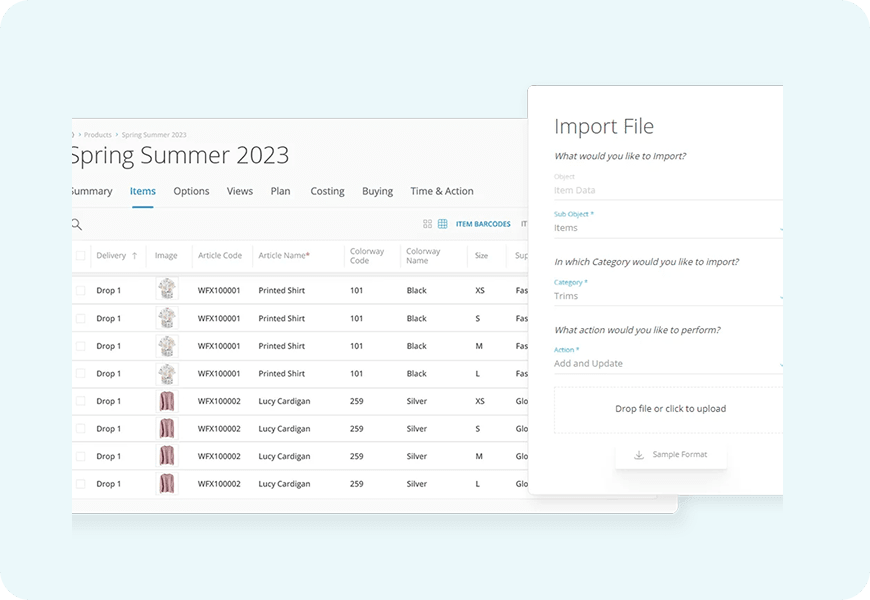870x600 pixels.
Task: Check the Printed Shirt size XS row
Action: click(x=81, y=291)
